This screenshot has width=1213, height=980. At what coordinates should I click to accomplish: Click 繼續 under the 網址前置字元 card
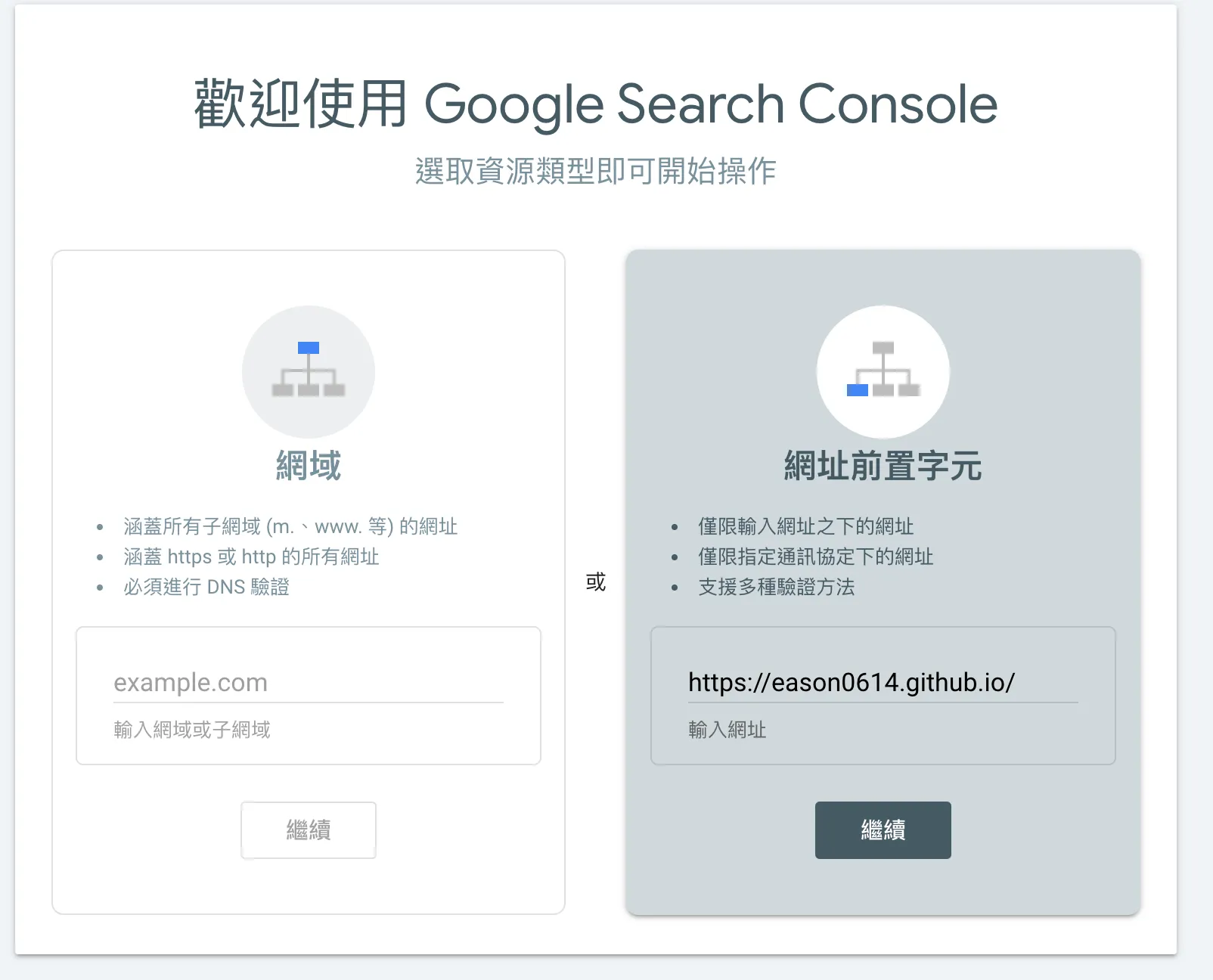(x=882, y=830)
